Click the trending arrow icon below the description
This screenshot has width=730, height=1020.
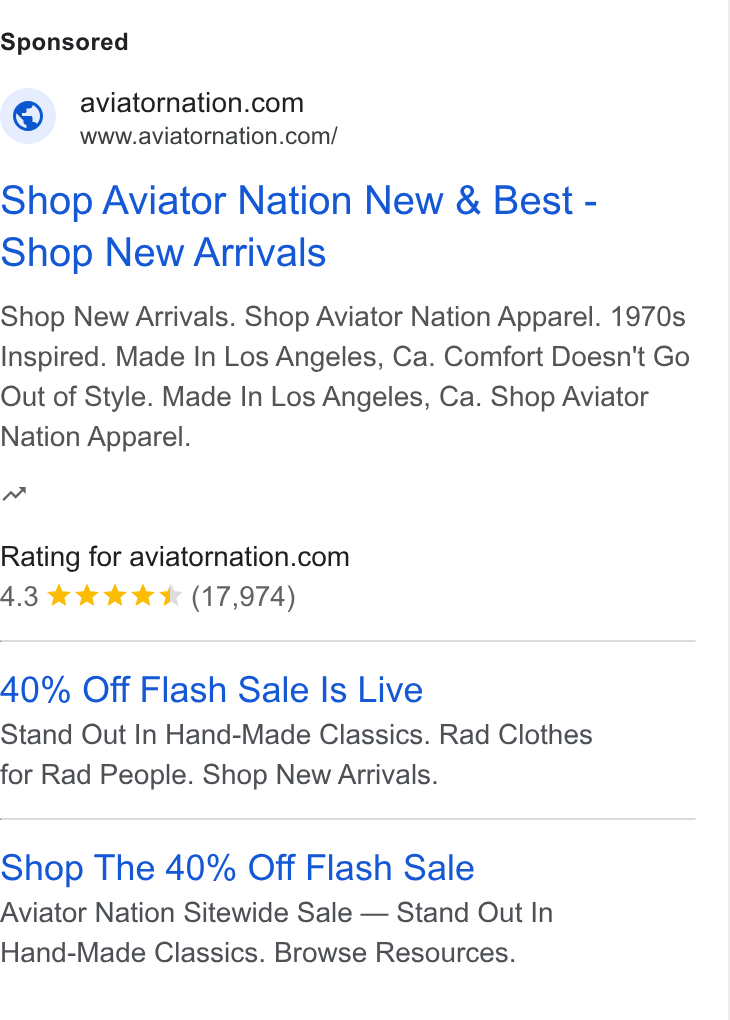14,494
